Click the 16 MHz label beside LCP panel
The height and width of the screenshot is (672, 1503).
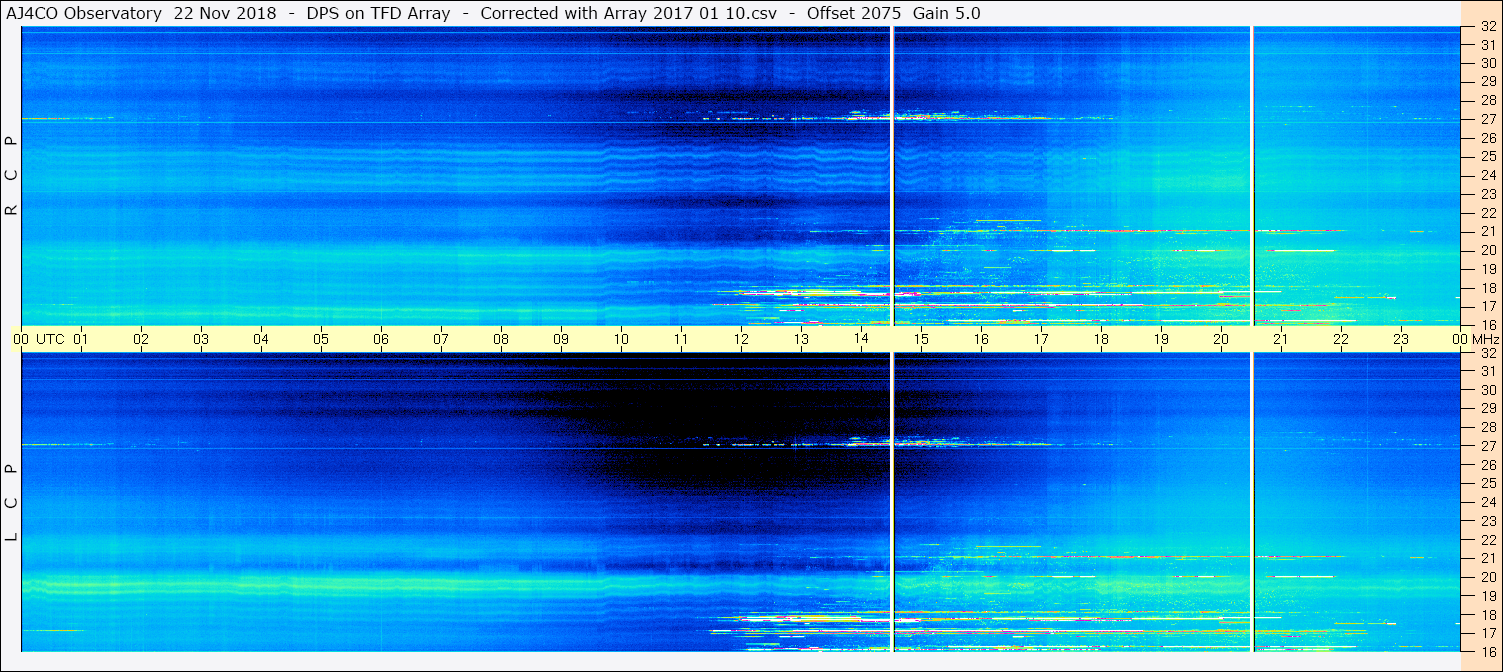point(1488,651)
